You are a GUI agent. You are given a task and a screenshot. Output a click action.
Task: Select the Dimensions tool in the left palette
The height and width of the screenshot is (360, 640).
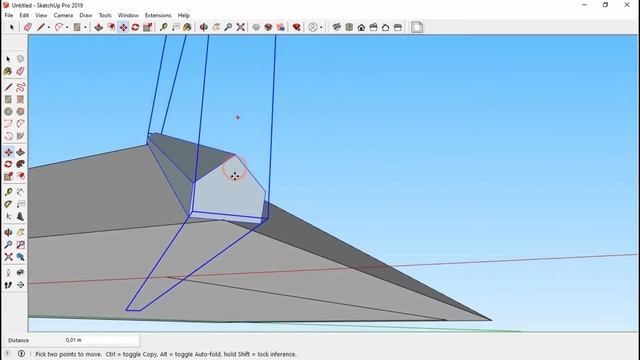click(20, 192)
